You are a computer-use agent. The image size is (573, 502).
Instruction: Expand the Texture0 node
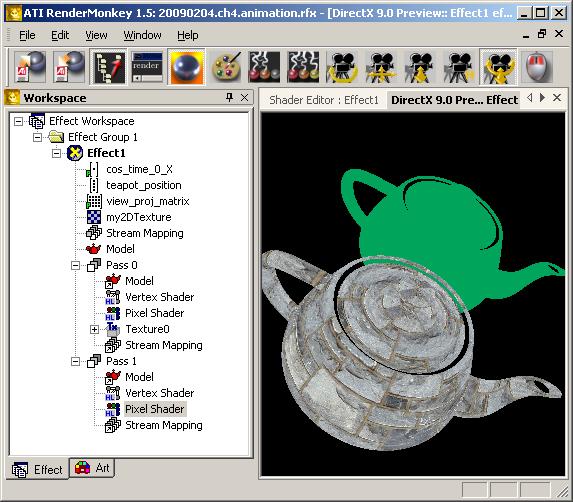click(94, 330)
